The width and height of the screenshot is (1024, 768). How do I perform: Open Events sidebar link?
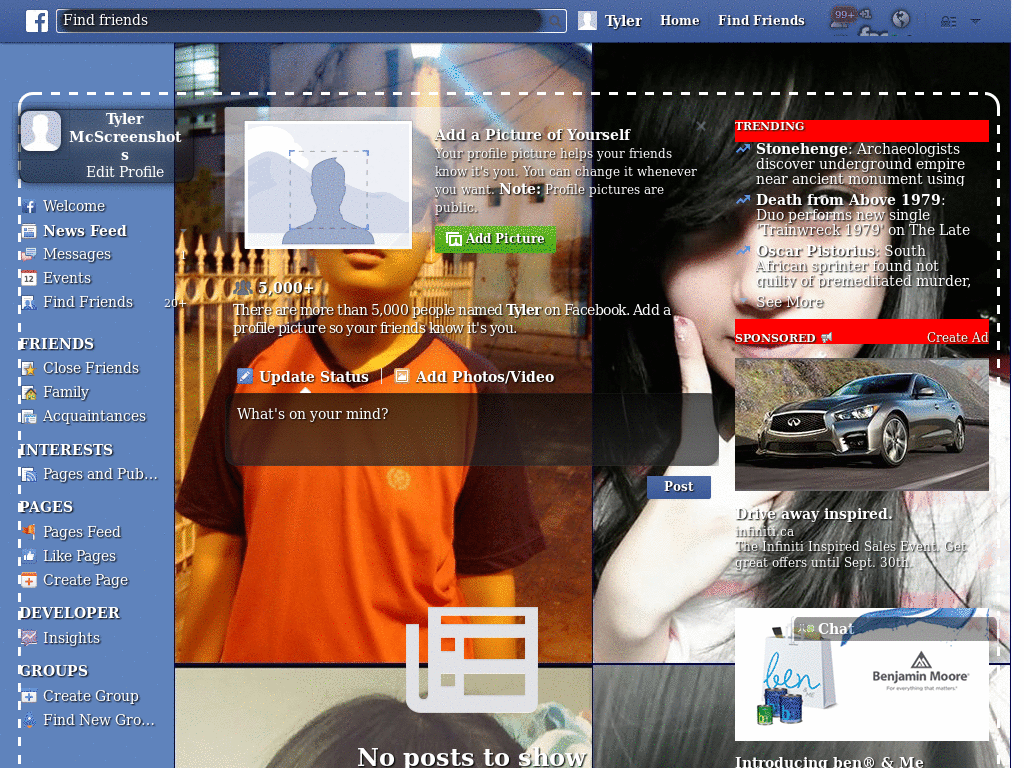[x=67, y=278]
